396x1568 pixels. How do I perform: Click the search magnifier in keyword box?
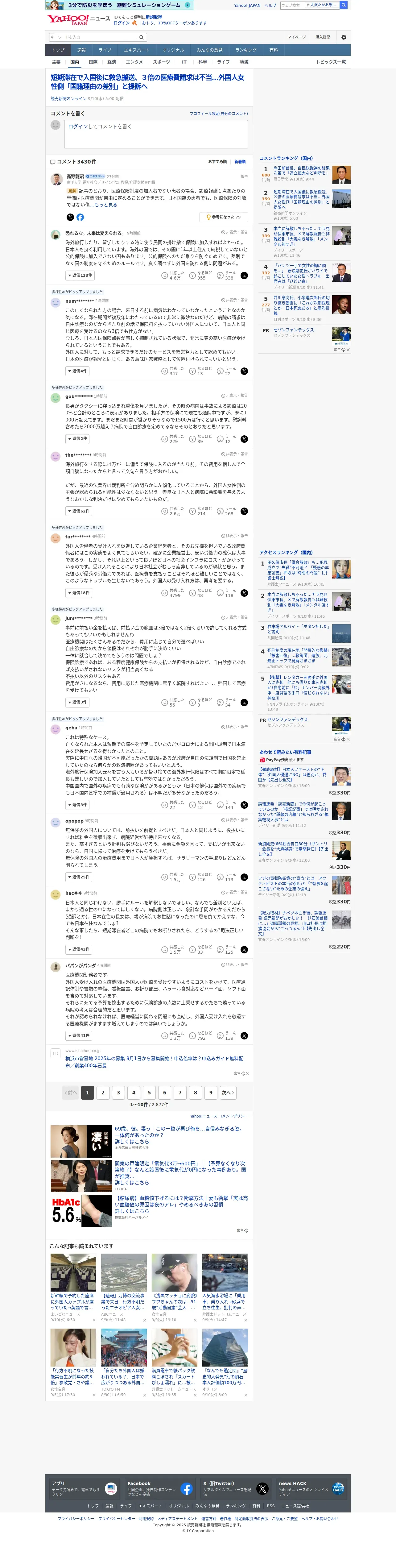(141, 37)
